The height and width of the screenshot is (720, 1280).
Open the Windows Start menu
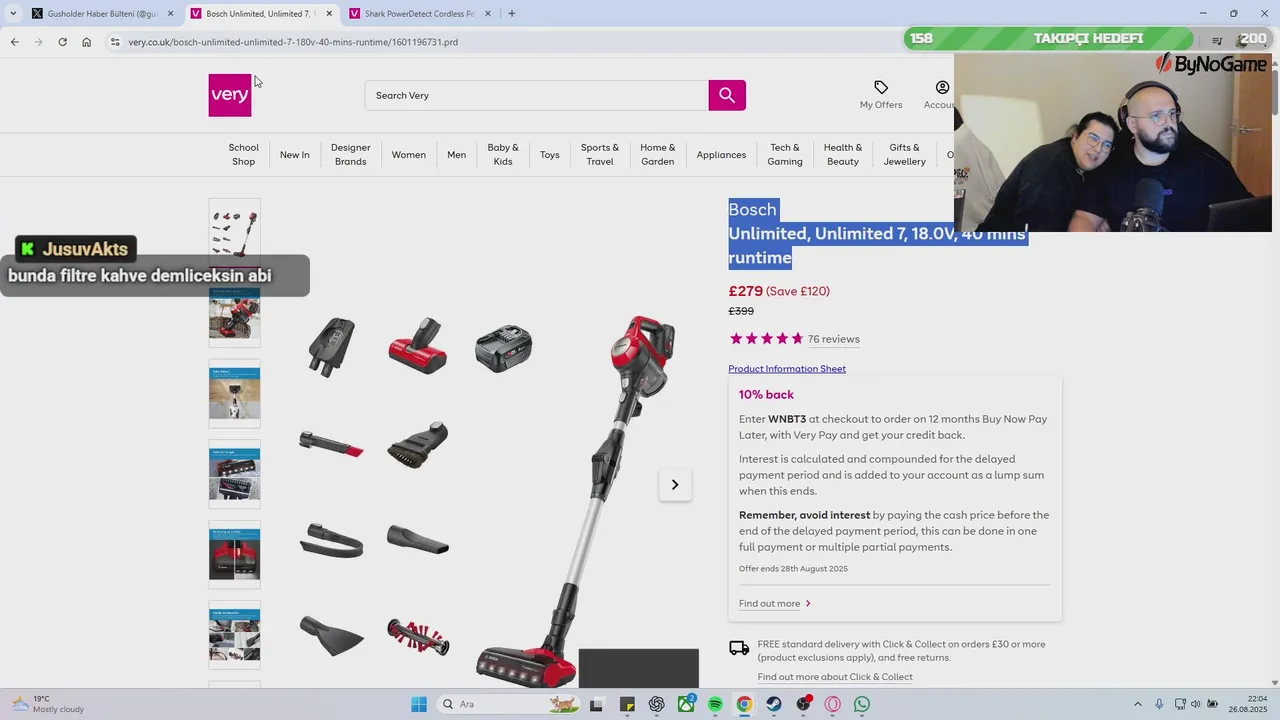419,704
